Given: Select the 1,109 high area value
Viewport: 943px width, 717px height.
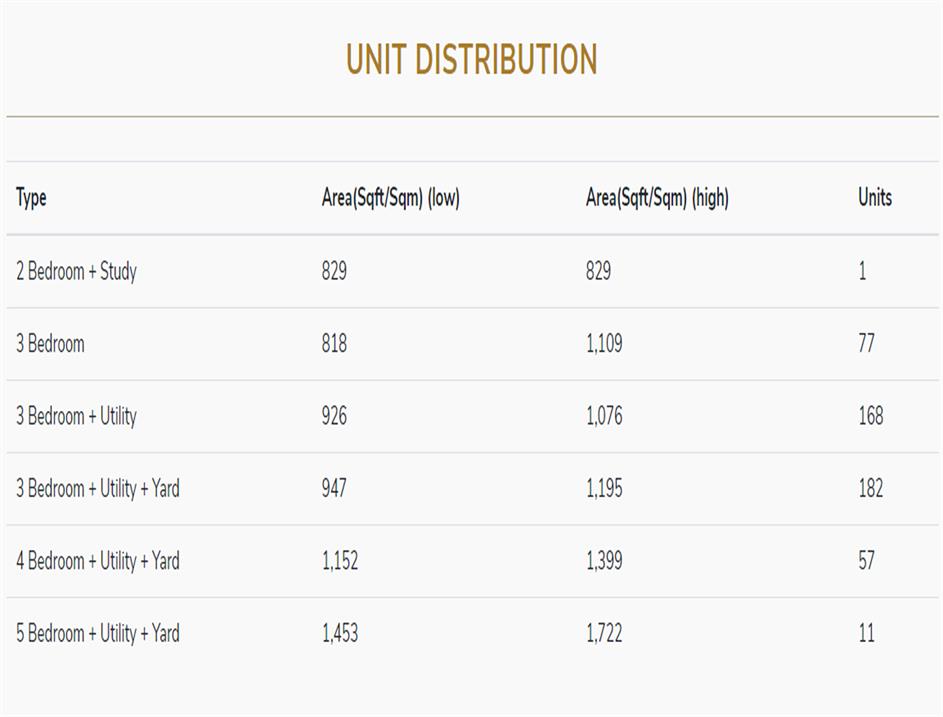Looking at the screenshot, I should pos(604,344).
